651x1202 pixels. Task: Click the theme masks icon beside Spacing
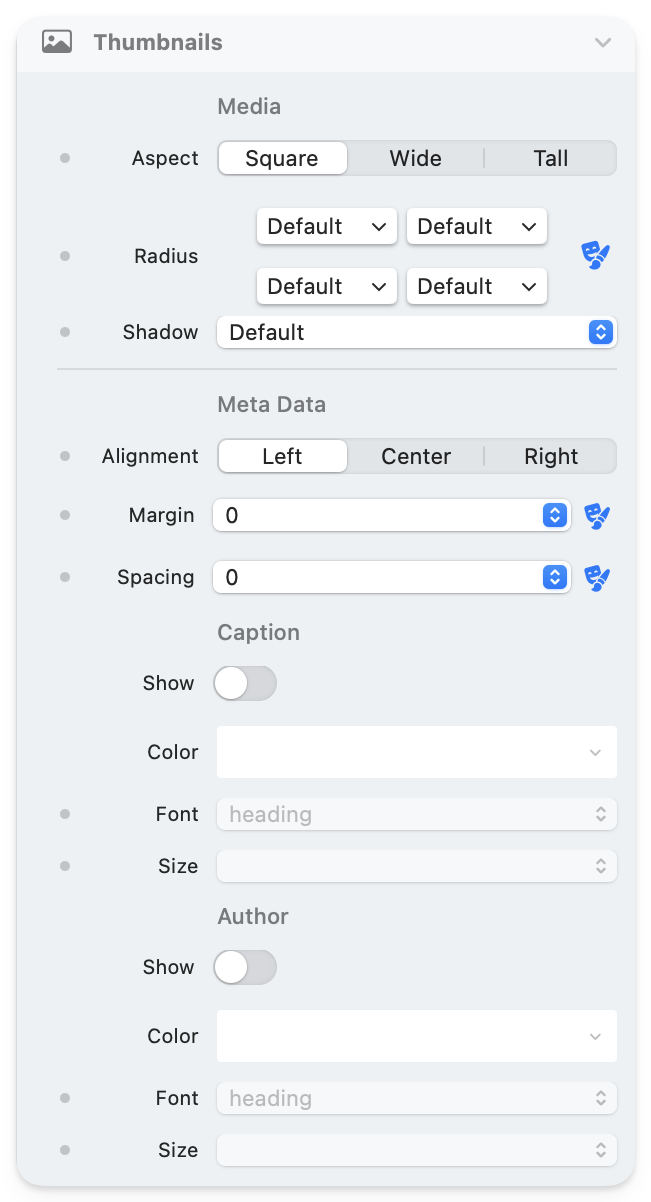tap(597, 578)
